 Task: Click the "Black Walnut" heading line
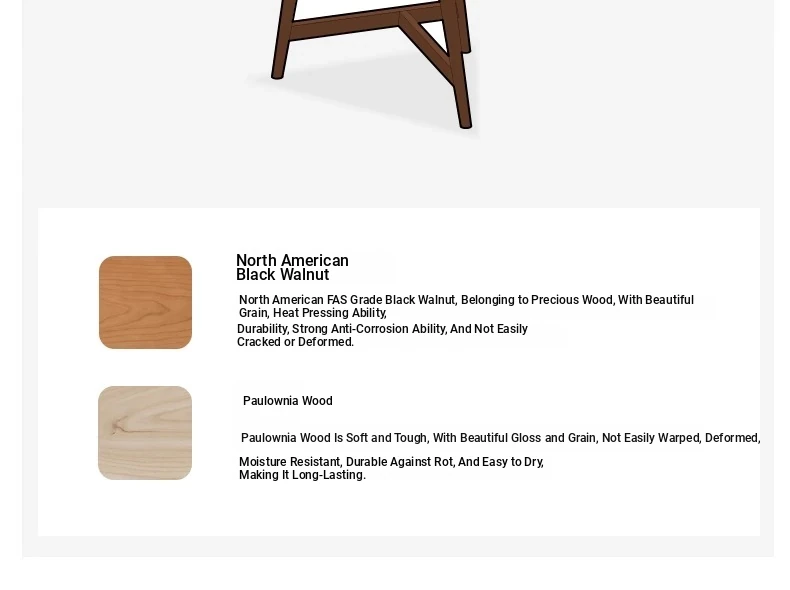[x=283, y=275]
